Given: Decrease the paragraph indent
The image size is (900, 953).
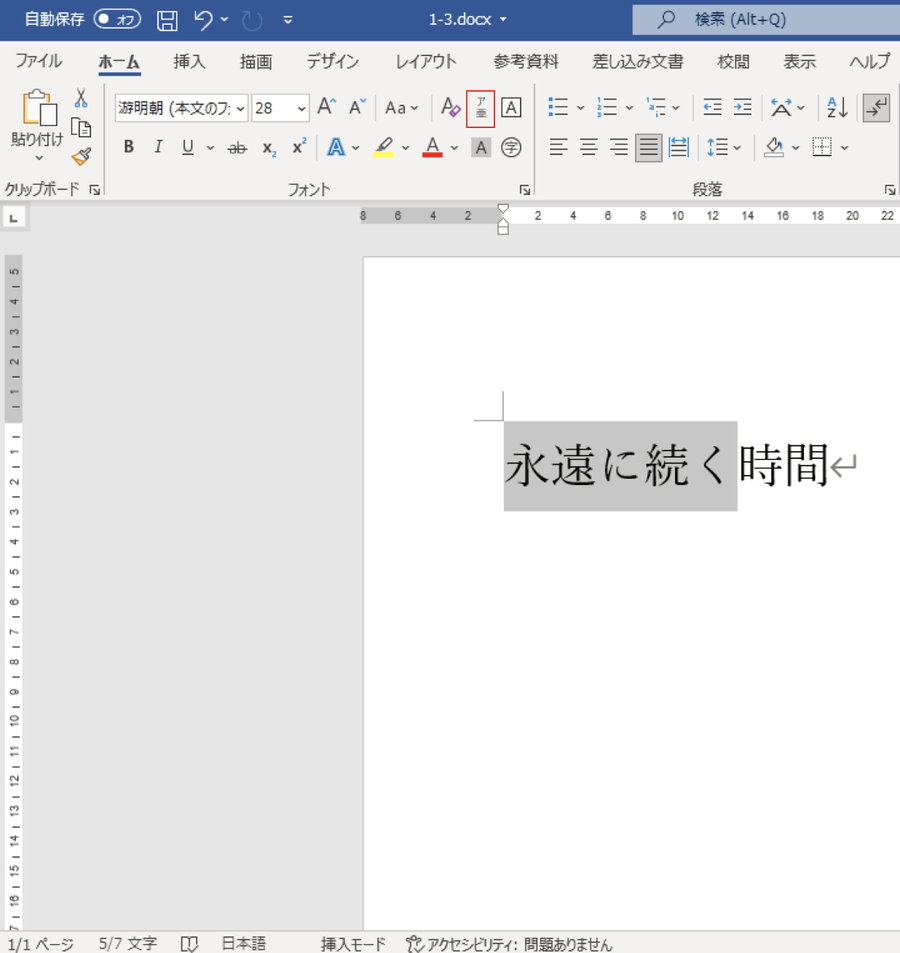Looking at the screenshot, I should click(x=712, y=108).
